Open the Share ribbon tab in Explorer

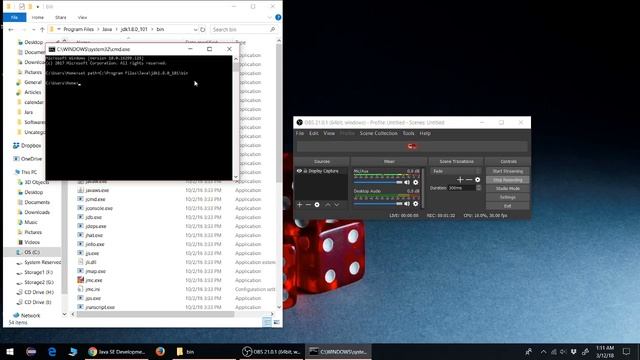click(x=60, y=18)
